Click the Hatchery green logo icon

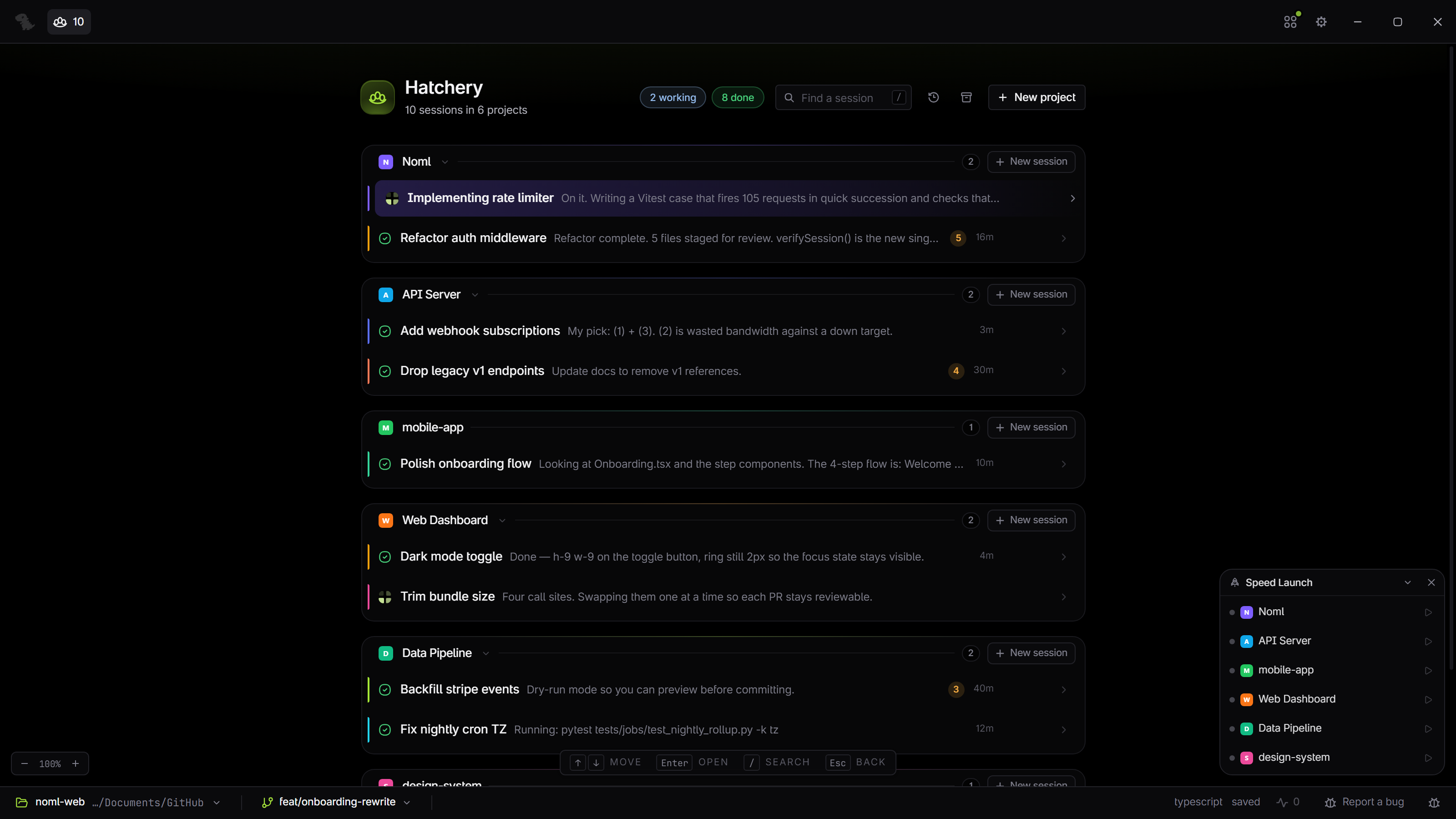click(x=378, y=97)
